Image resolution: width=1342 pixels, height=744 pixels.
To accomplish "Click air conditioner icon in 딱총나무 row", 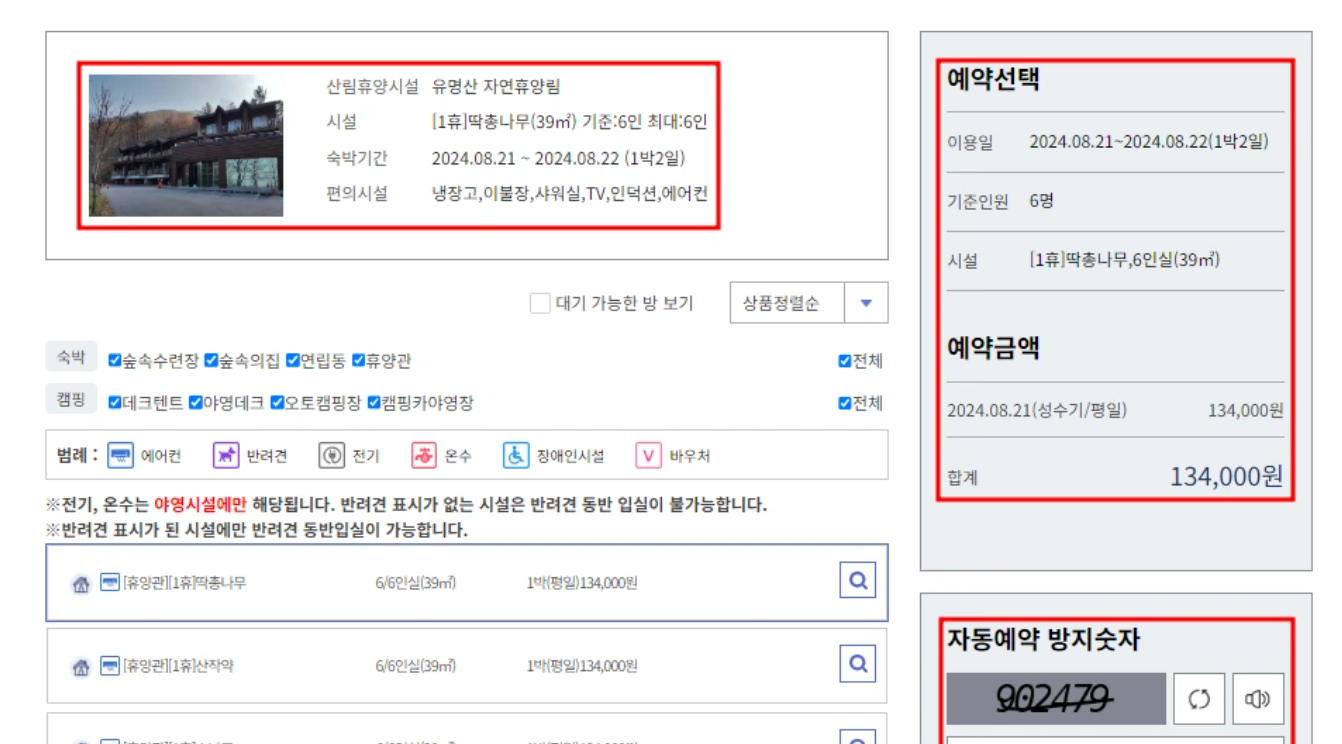I will pos(110,583).
